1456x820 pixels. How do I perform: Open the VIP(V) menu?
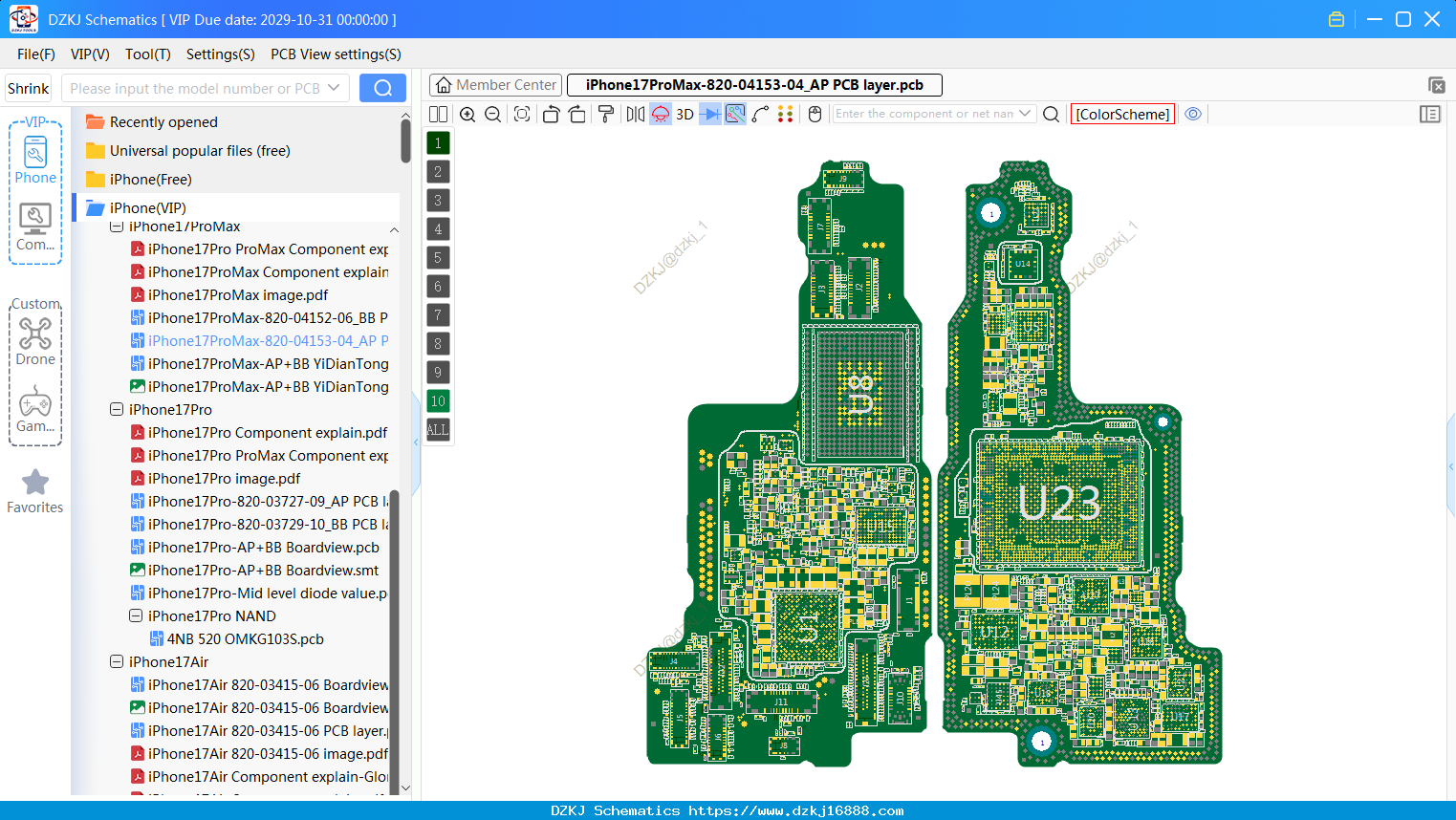90,54
